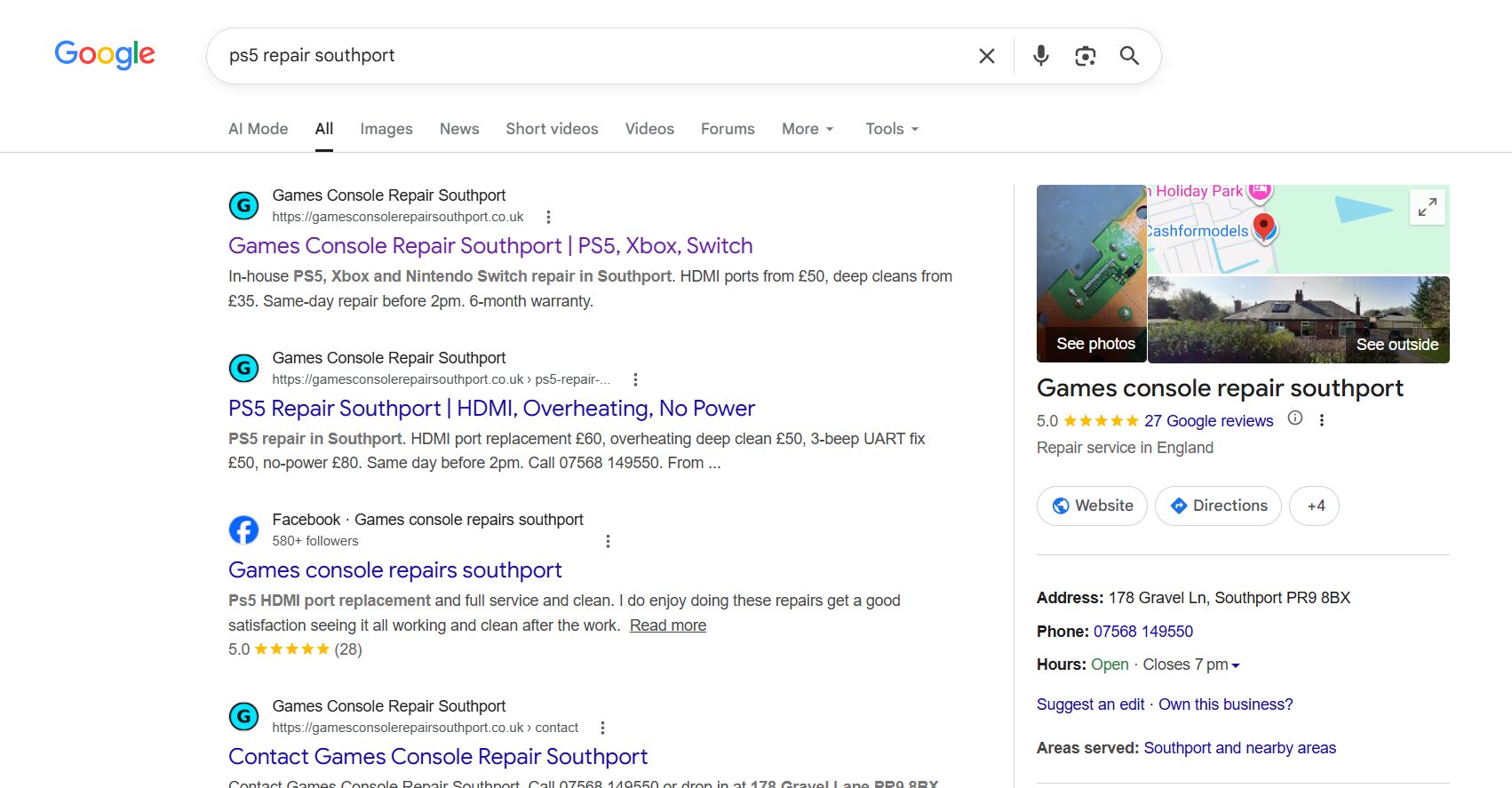Call phone number 07568 149550
This screenshot has width=1512, height=788.
tap(1143, 632)
